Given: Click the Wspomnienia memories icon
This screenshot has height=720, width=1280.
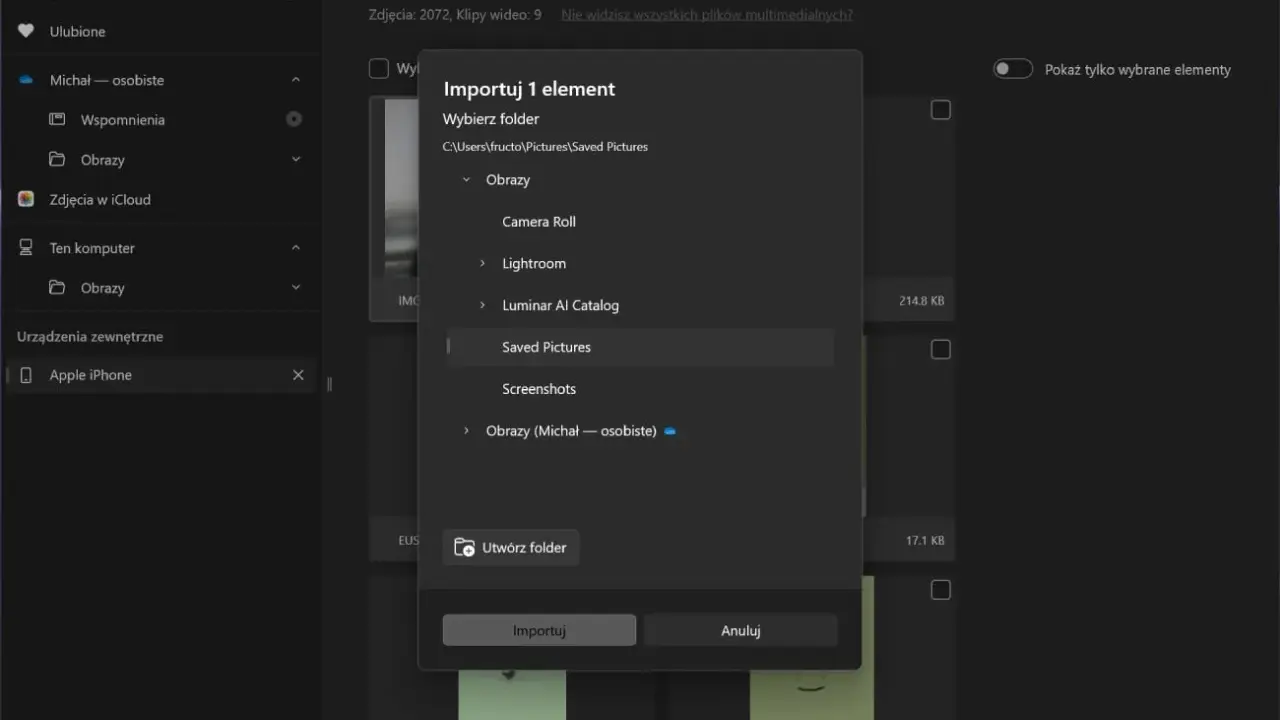Looking at the screenshot, I should point(57,120).
